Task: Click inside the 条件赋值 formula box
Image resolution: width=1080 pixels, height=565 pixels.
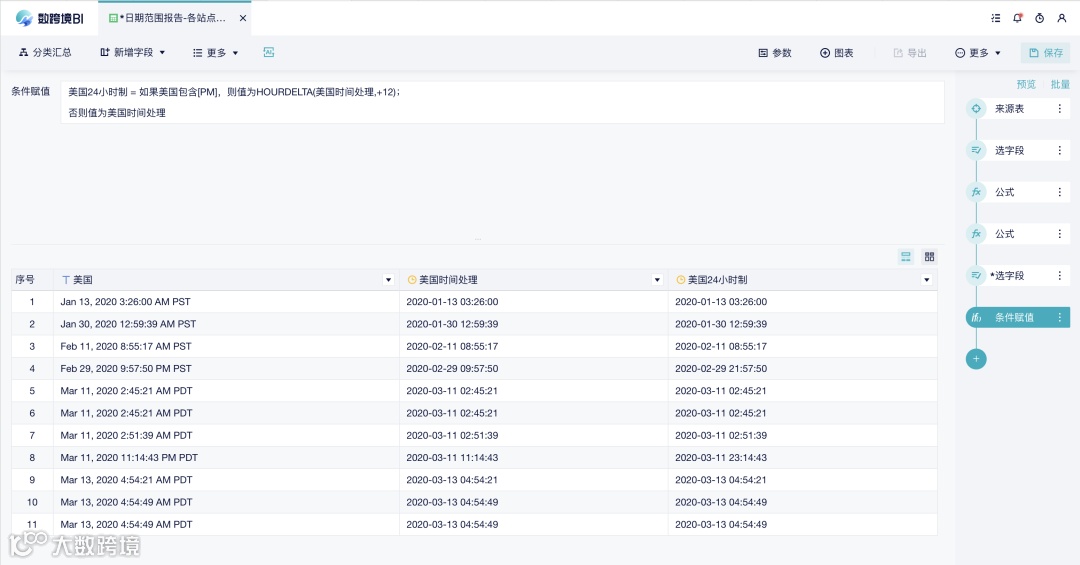Action: point(502,103)
